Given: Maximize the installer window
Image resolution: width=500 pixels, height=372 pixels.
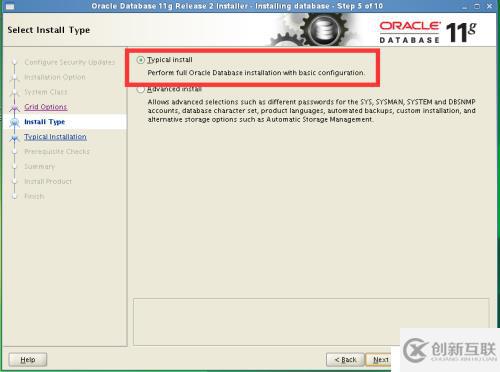Looking at the screenshot, I should coord(477,6).
